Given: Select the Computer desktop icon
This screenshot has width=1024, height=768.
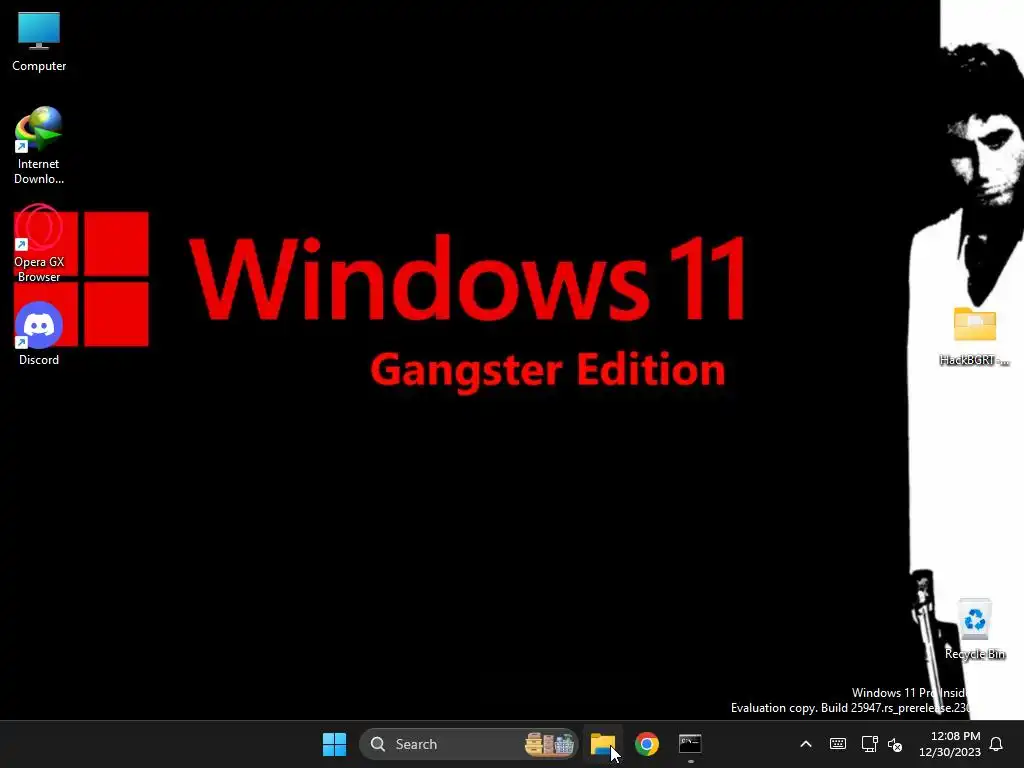Looking at the screenshot, I should pos(39,42).
